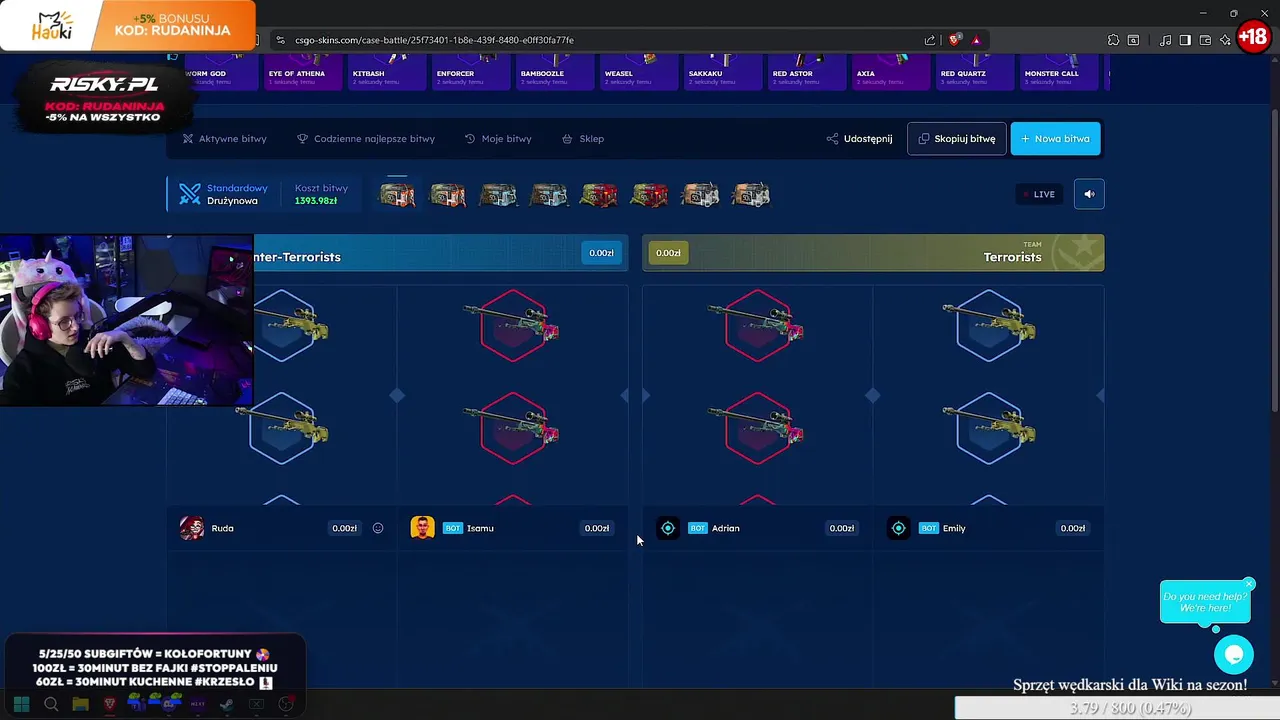Viewport: 1280px width, 720px height.
Task: Open the browser extensions puzzle icon
Action: pos(1113,40)
